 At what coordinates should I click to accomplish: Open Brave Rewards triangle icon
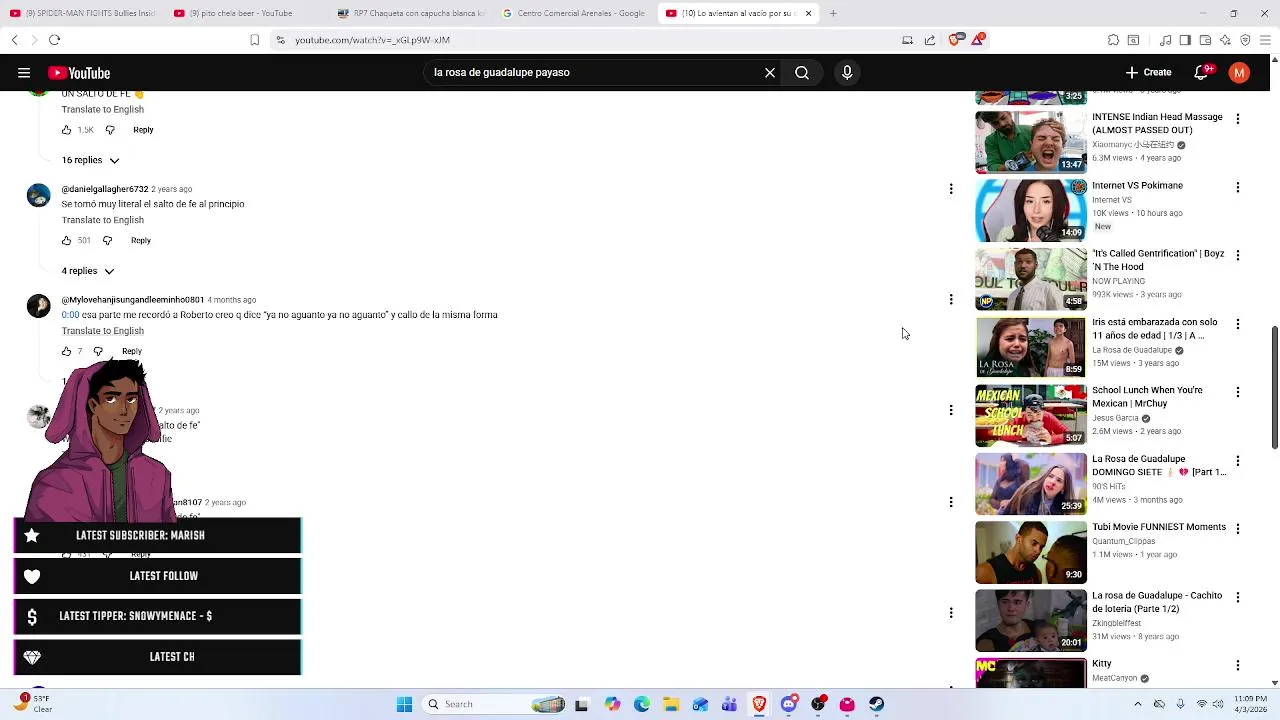click(978, 40)
